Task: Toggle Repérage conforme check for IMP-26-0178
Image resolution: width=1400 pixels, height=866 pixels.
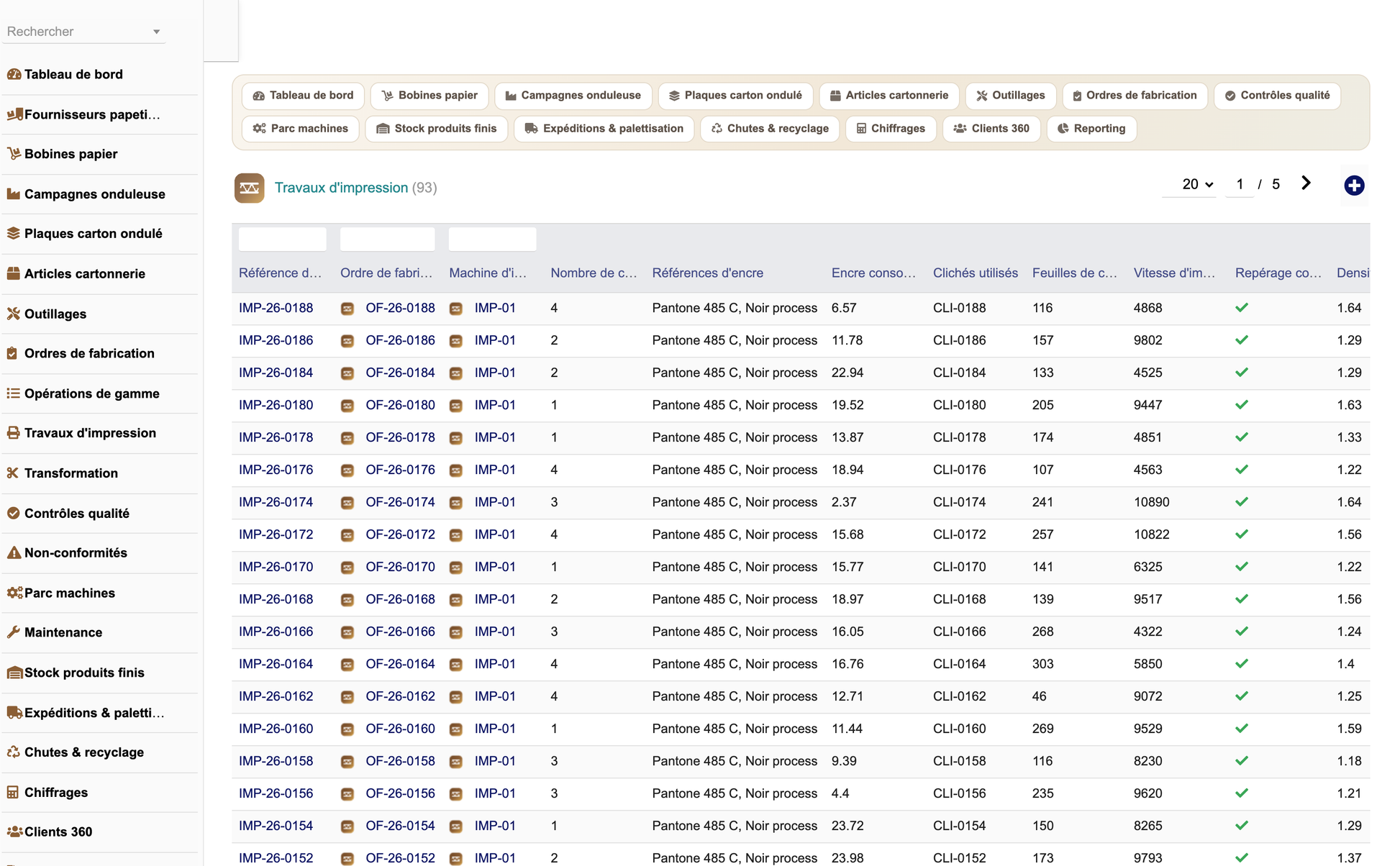Action: coord(1242,437)
